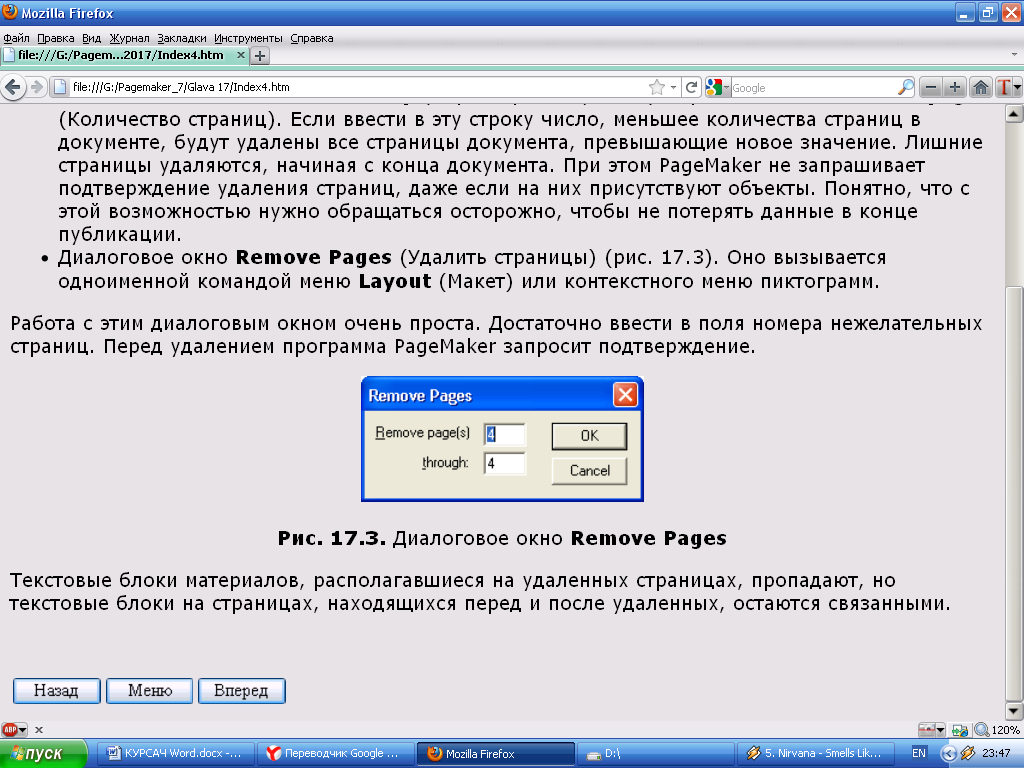The height and width of the screenshot is (768, 1024).
Task: Click the vertical scrollbar down arrow
Action: tap(1014, 711)
